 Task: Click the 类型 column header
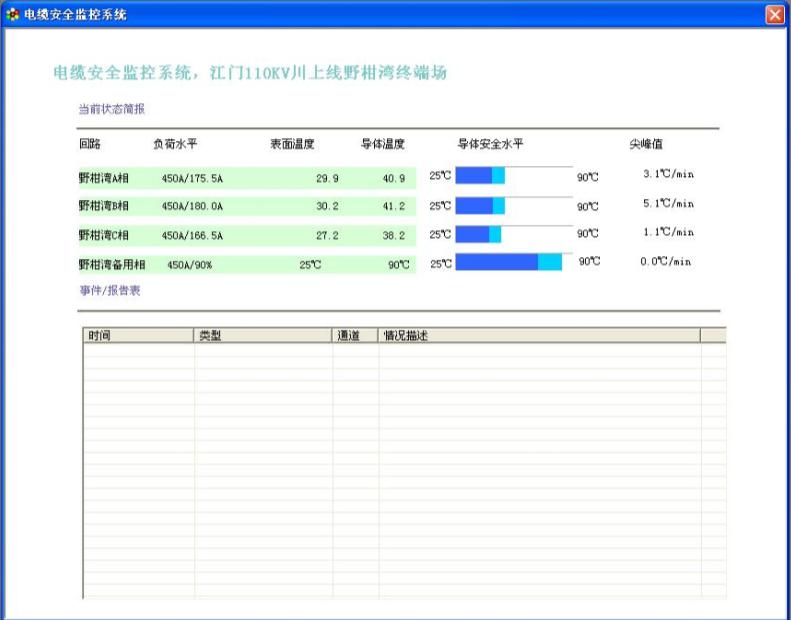pos(263,336)
